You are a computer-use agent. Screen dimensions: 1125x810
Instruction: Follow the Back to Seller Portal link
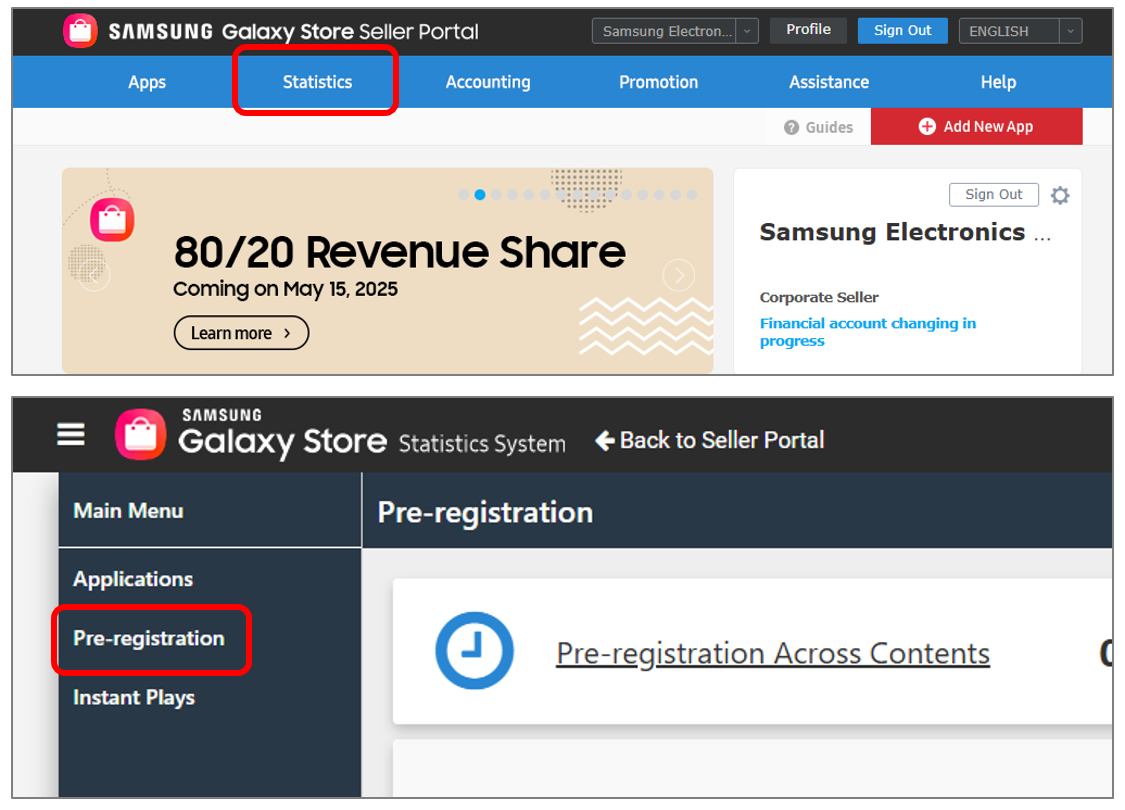pyautogui.click(x=710, y=441)
